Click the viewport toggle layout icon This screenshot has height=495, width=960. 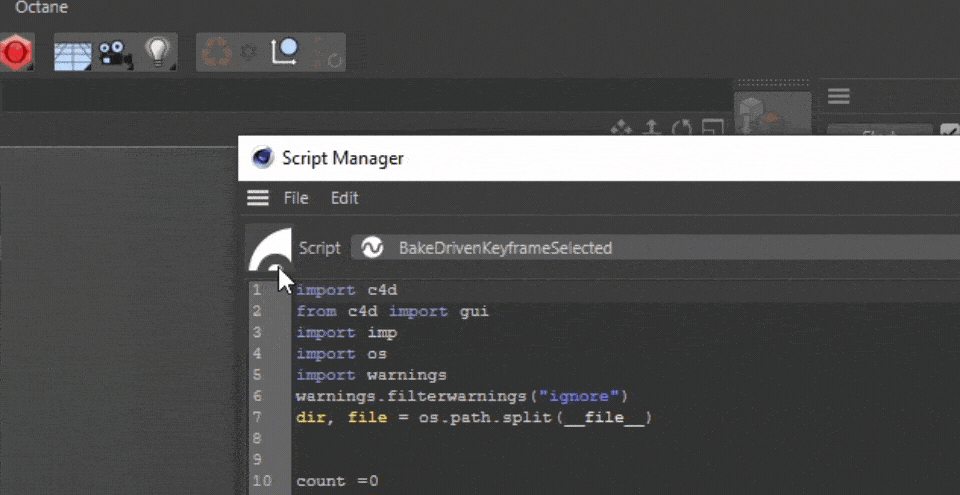pyautogui.click(x=713, y=129)
